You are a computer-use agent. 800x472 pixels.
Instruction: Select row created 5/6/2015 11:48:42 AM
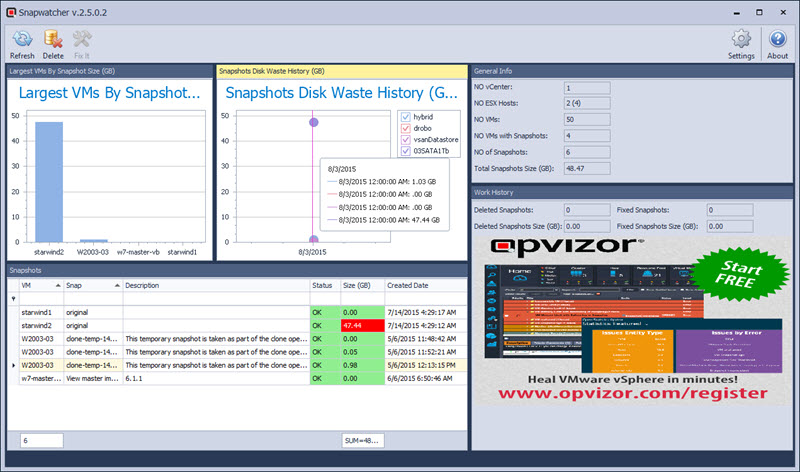coord(243,339)
